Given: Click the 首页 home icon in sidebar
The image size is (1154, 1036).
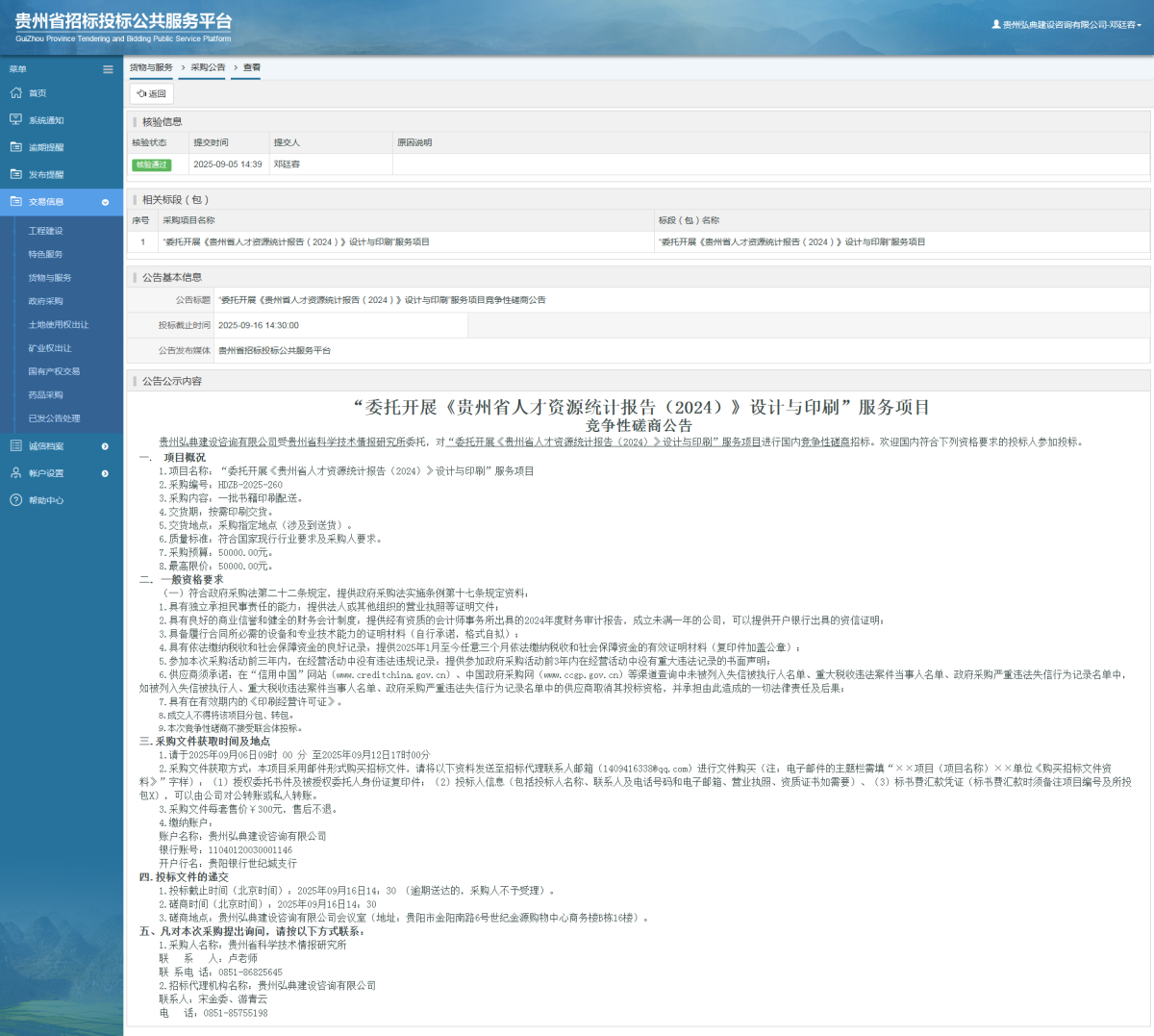Looking at the screenshot, I should 15,92.
